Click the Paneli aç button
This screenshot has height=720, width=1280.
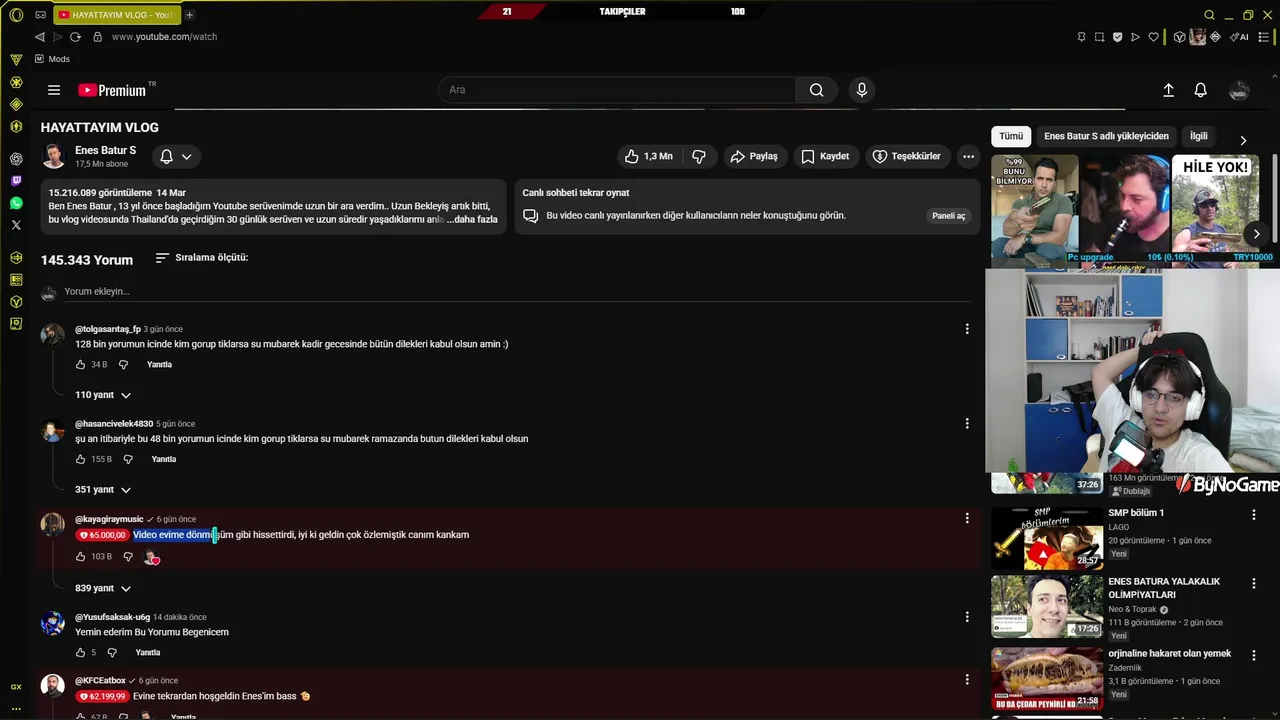click(949, 216)
